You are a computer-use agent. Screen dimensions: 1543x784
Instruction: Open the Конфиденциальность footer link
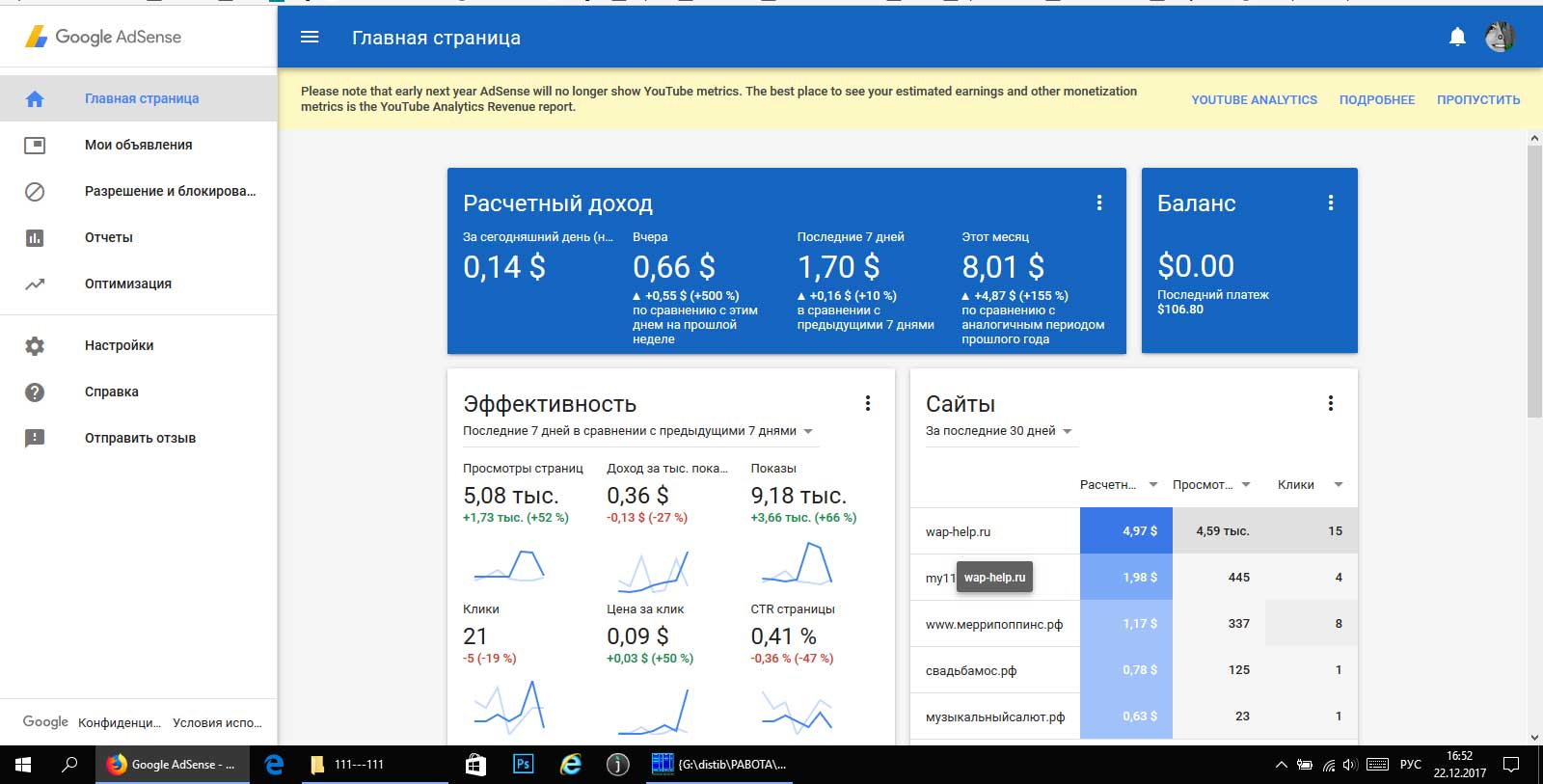[x=120, y=722]
